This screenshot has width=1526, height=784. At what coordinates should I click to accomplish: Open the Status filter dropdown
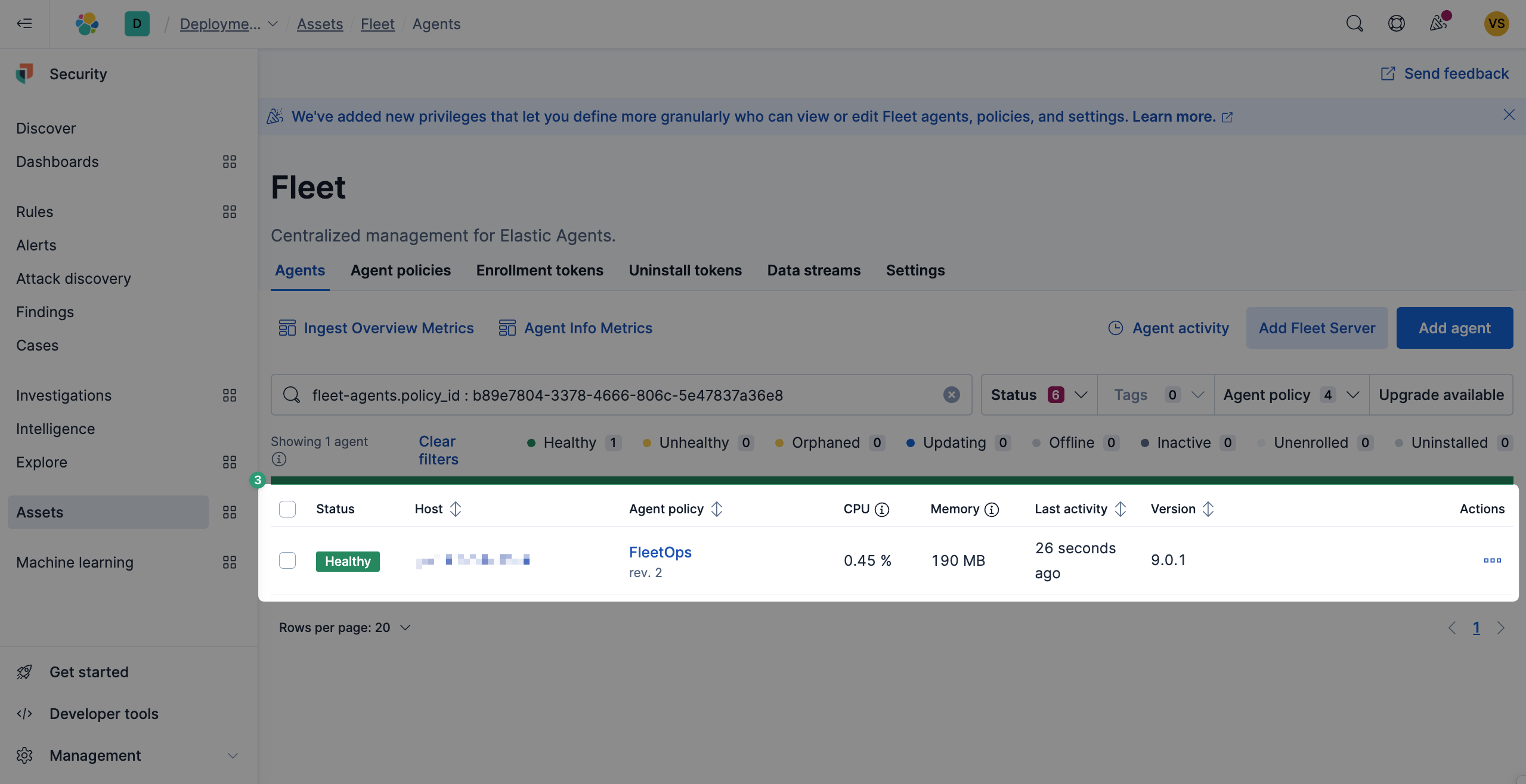1039,395
